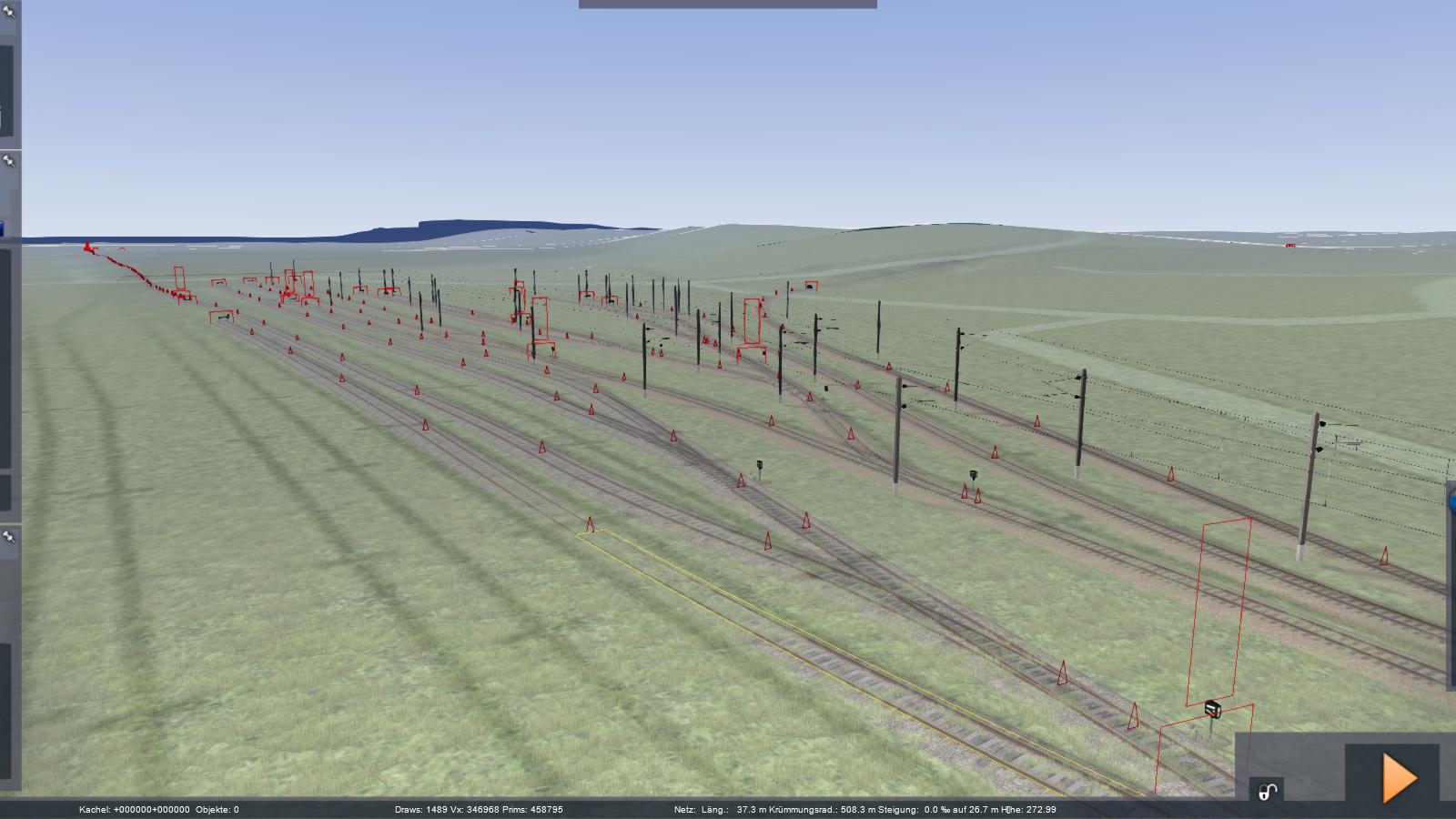Click the height value '272.99' in status bar

pos(1041,809)
